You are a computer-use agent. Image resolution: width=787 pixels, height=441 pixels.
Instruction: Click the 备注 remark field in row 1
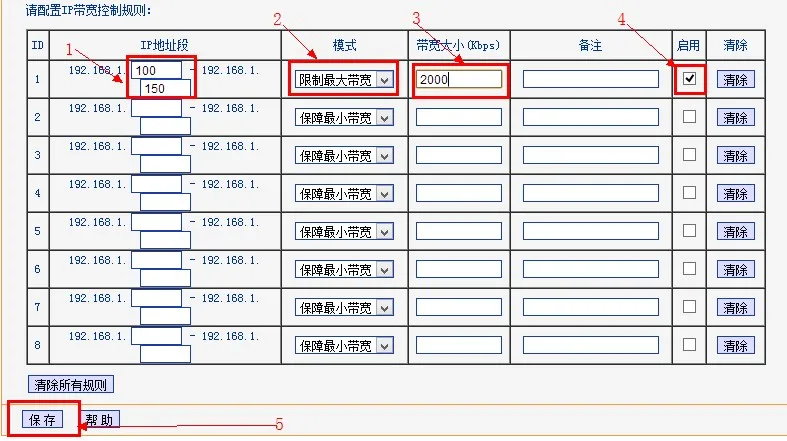pos(590,79)
